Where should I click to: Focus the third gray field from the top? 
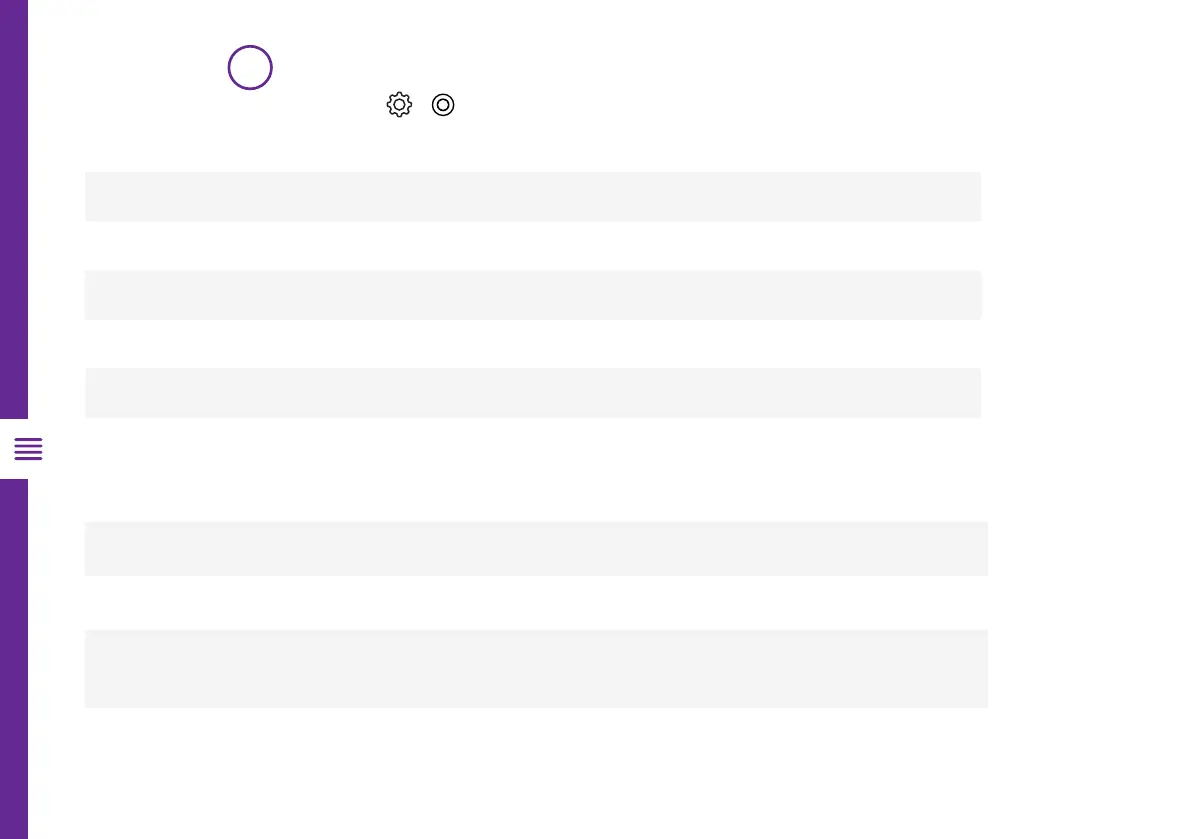532,393
